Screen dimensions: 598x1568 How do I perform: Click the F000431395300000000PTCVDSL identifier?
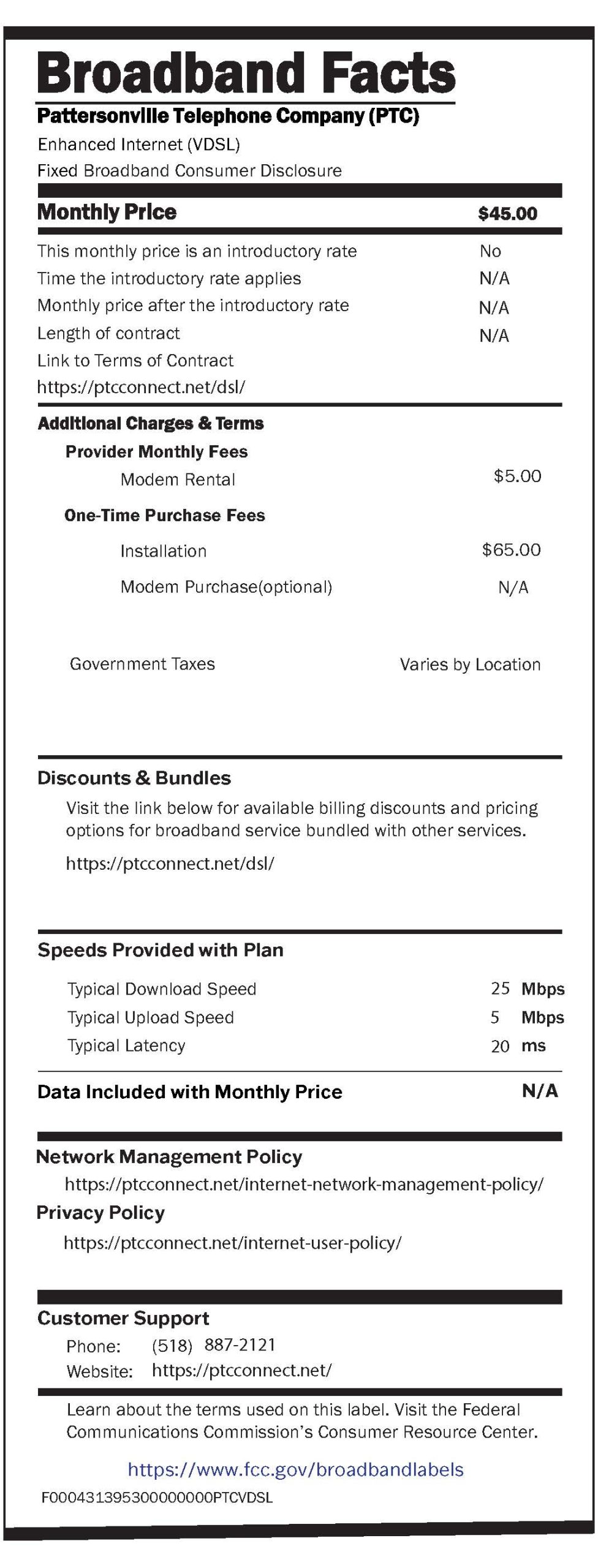[157, 1498]
